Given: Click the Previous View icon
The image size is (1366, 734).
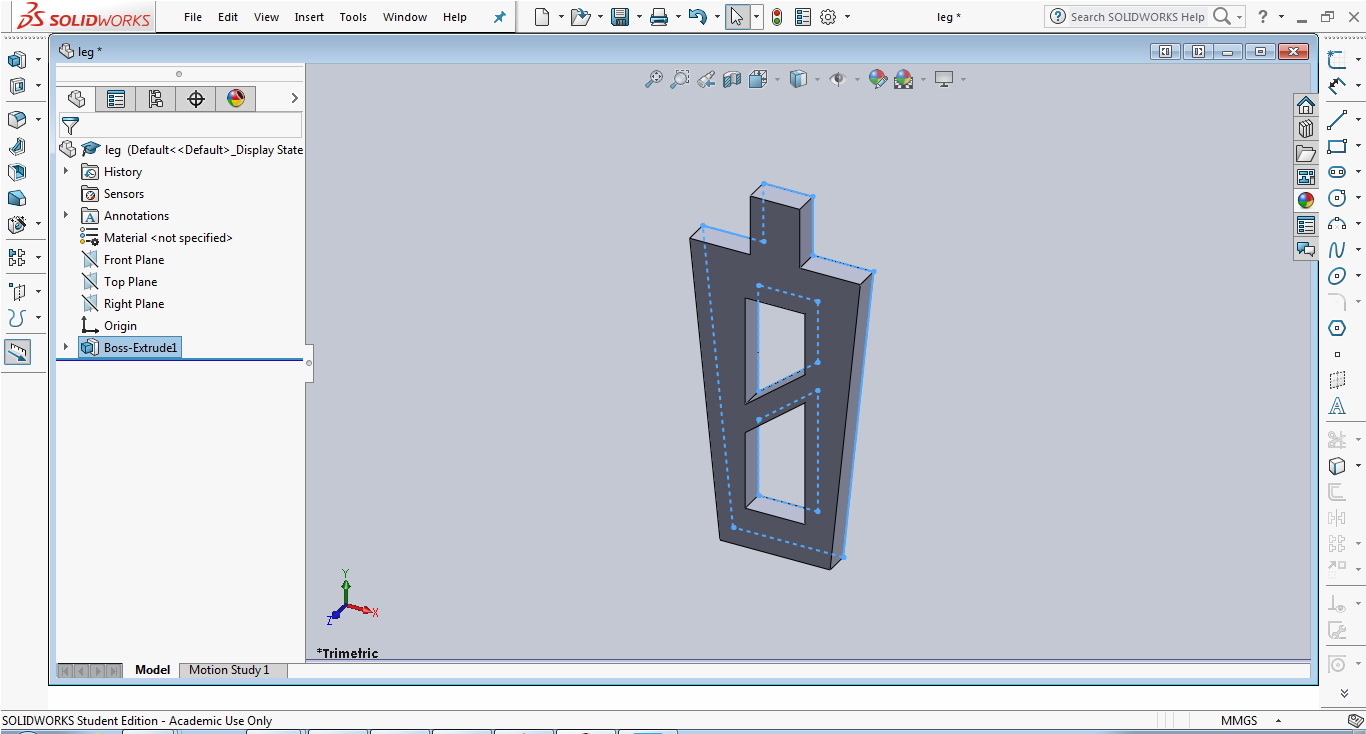Looking at the screenshot, I should pyautogui.click(x=706, y=79).
